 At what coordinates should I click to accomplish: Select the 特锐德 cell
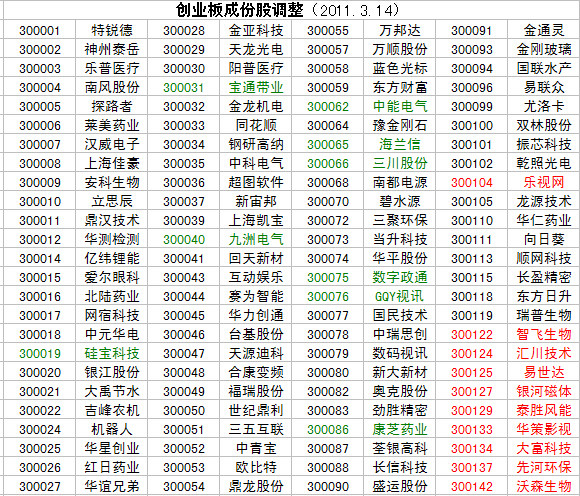(112, 30)
